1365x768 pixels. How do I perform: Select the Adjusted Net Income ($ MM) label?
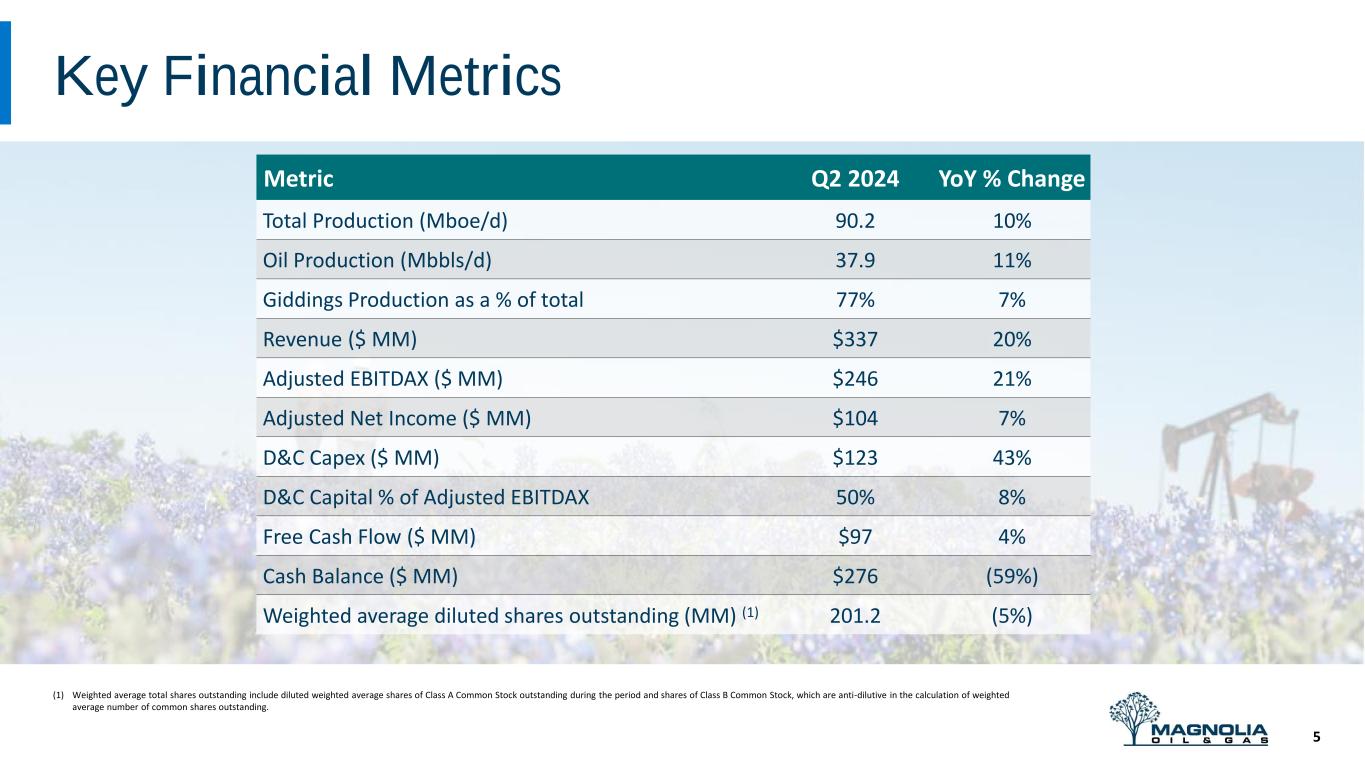pos(396,418)
